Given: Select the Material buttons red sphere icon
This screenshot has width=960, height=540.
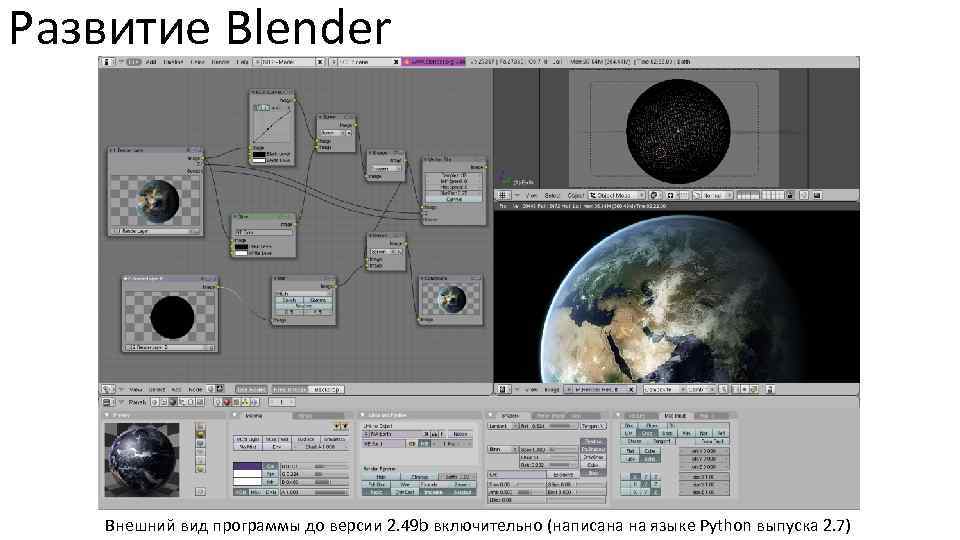Looking at the screenshot, I should point(227,402).
